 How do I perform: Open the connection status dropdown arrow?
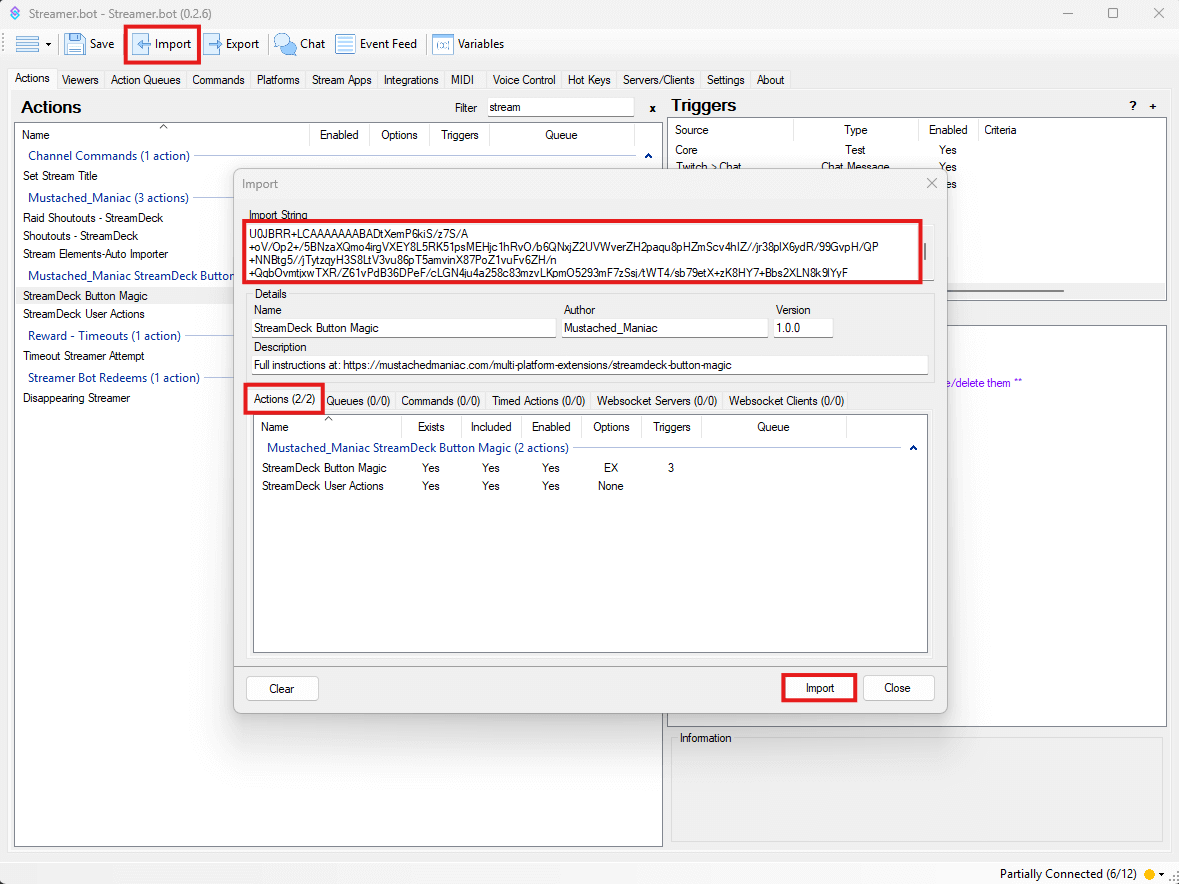(x=1162, y=875)
